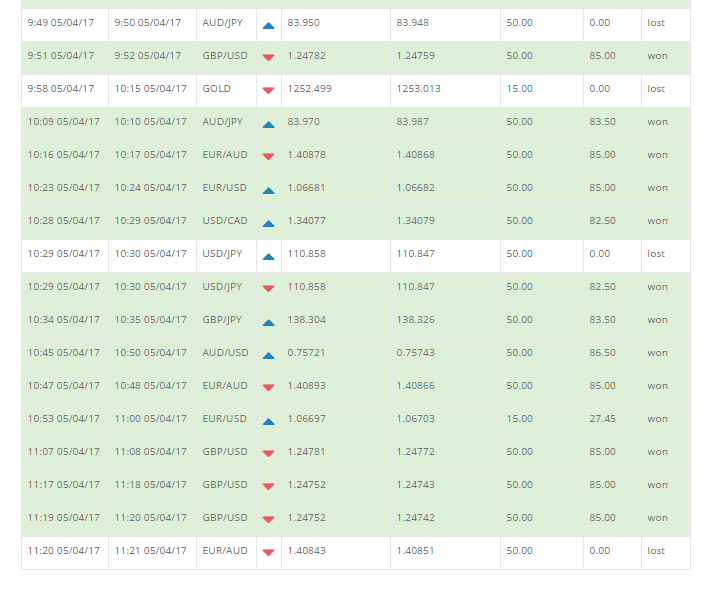The height and width of the screenshot is (609, 711).
Task: Click the blue up arrow in the 10:53 EUR/USD row
Action: click(x=268, y=421)
